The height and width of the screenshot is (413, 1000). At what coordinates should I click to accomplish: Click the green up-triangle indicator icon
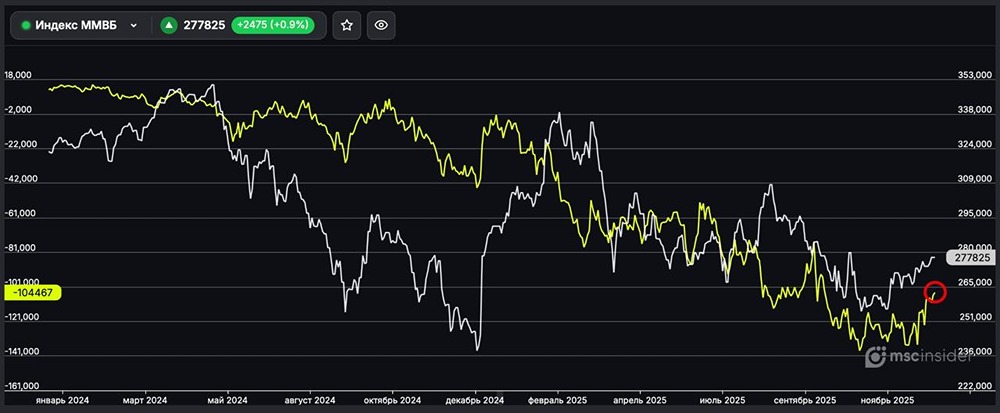pos(169,26)
